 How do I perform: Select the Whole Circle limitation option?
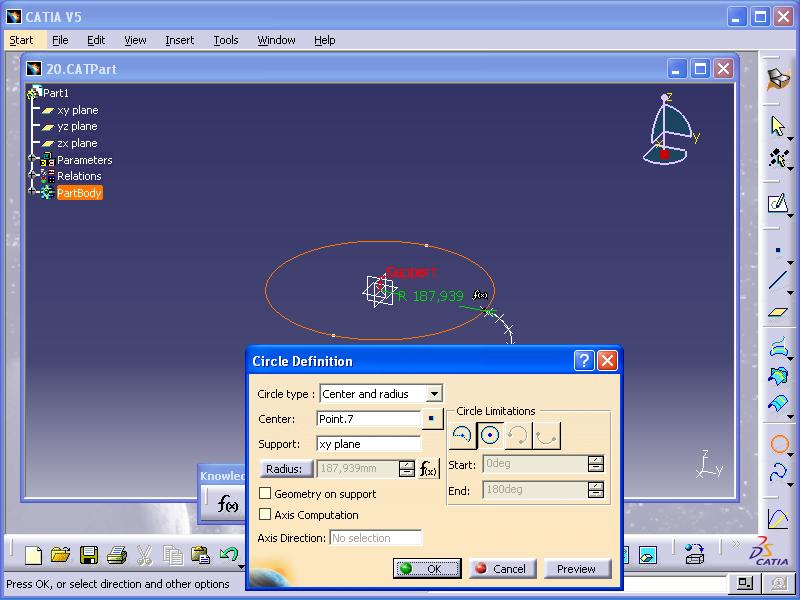click(490, 435)
